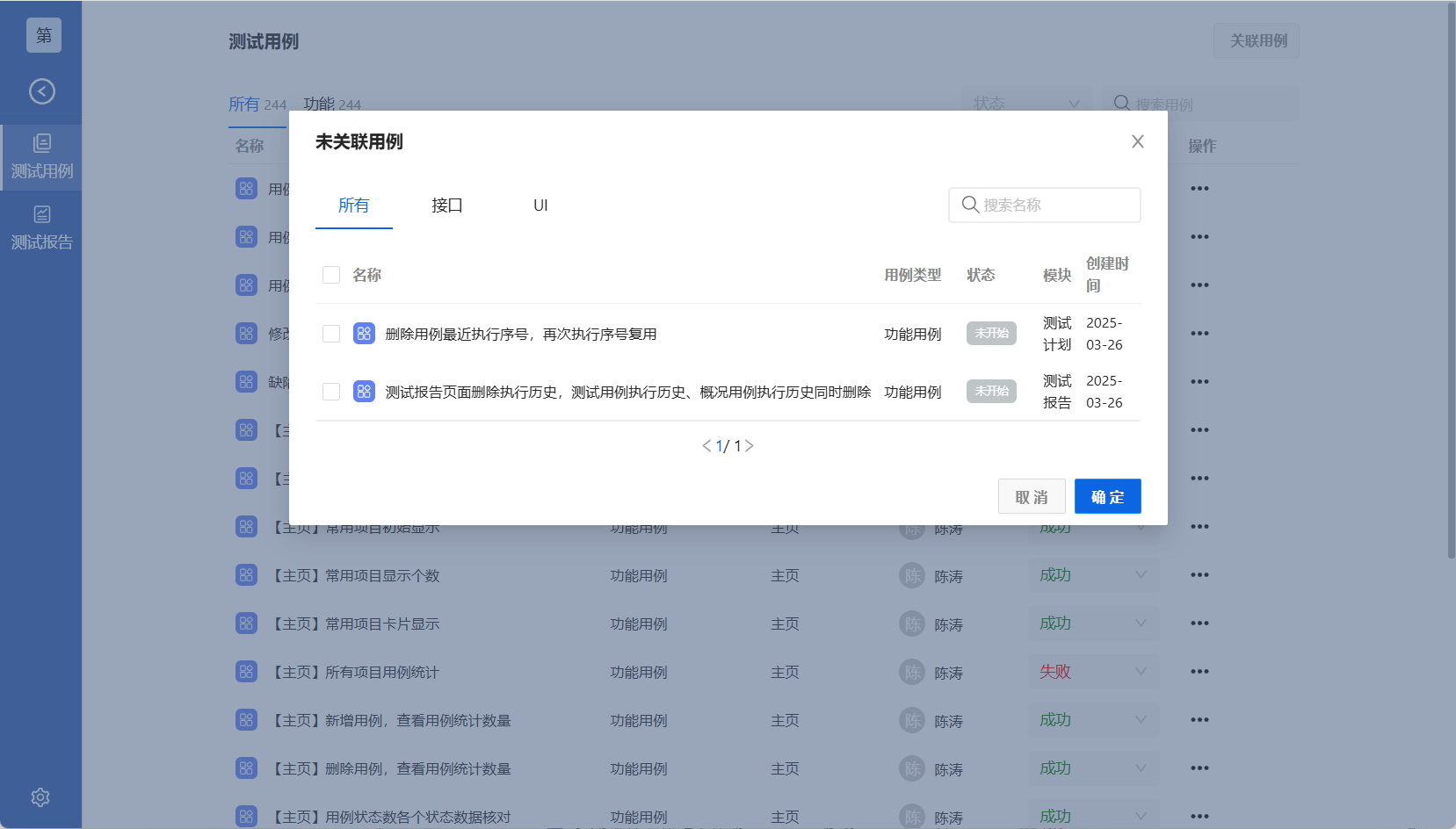Click case icon of 【主页】所有项目用例统计 row
The height and width of the screenshot is (829, 1456).
(x=246, y=672)
